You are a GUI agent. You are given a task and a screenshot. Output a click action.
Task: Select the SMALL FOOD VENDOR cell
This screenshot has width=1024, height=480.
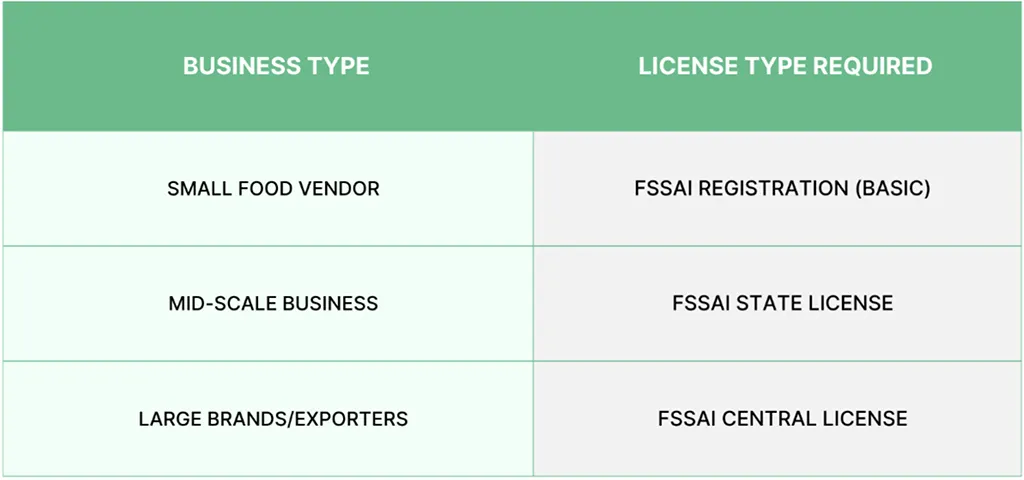(273, 189)
